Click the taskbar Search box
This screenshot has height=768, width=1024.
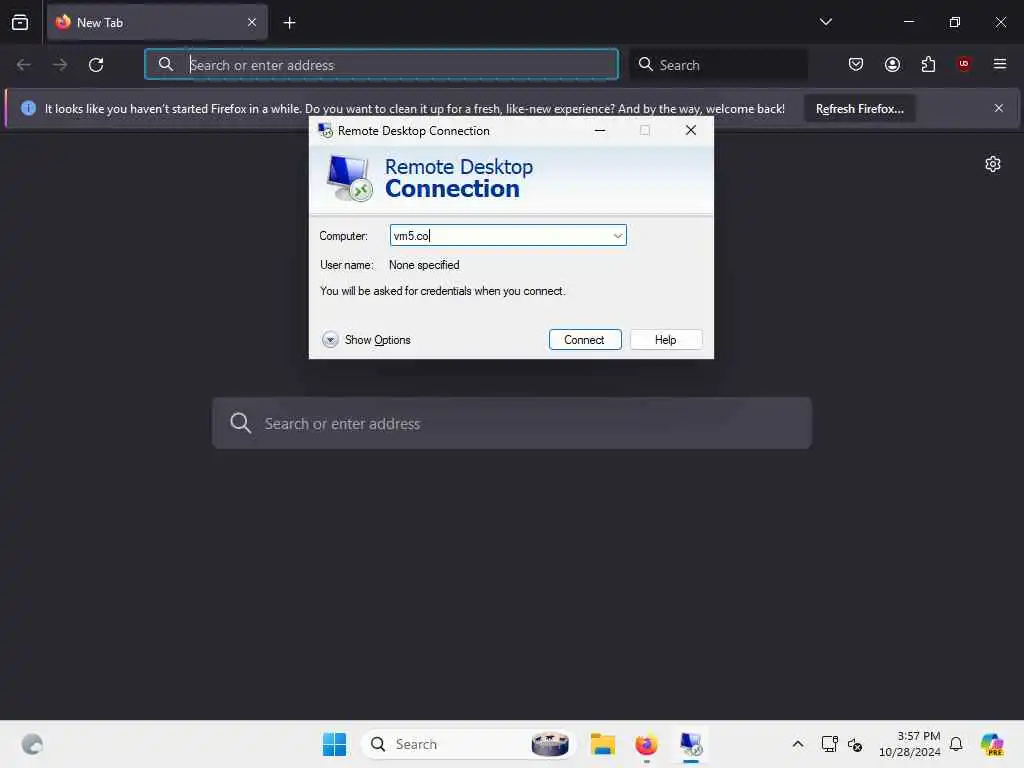(468, 744)
